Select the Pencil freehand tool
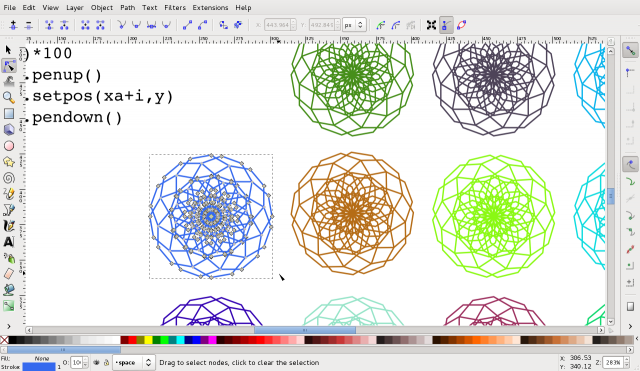 point(9,194)
